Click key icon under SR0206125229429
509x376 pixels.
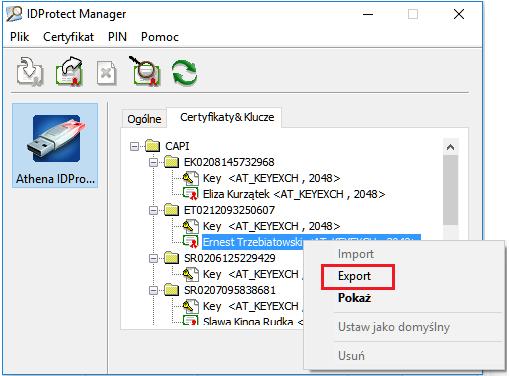pos(191,274)
